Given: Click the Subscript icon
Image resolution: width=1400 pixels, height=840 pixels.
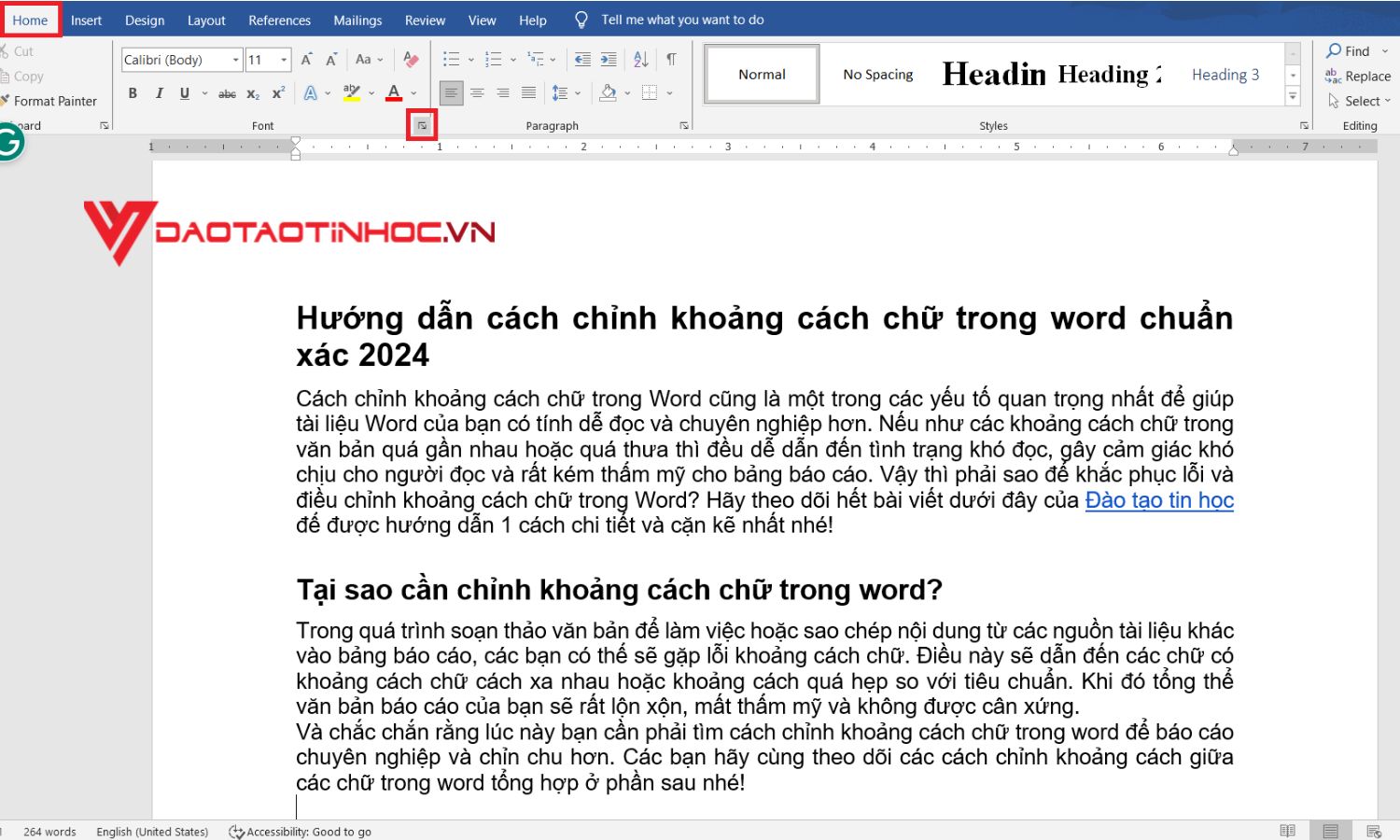Looking at the screenshot, I should tap(253, 93).
